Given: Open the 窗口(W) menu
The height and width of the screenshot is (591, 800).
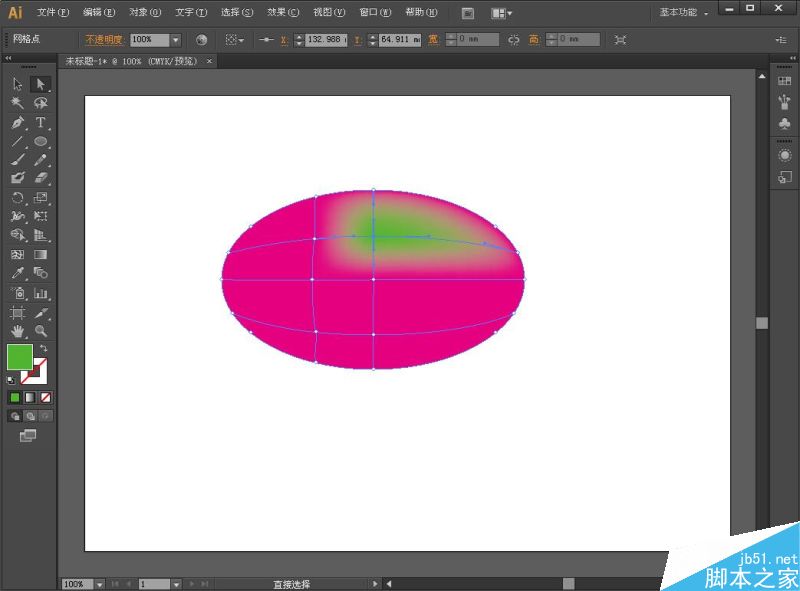Looking at the screenshot, I should click(x=376, y=12).
